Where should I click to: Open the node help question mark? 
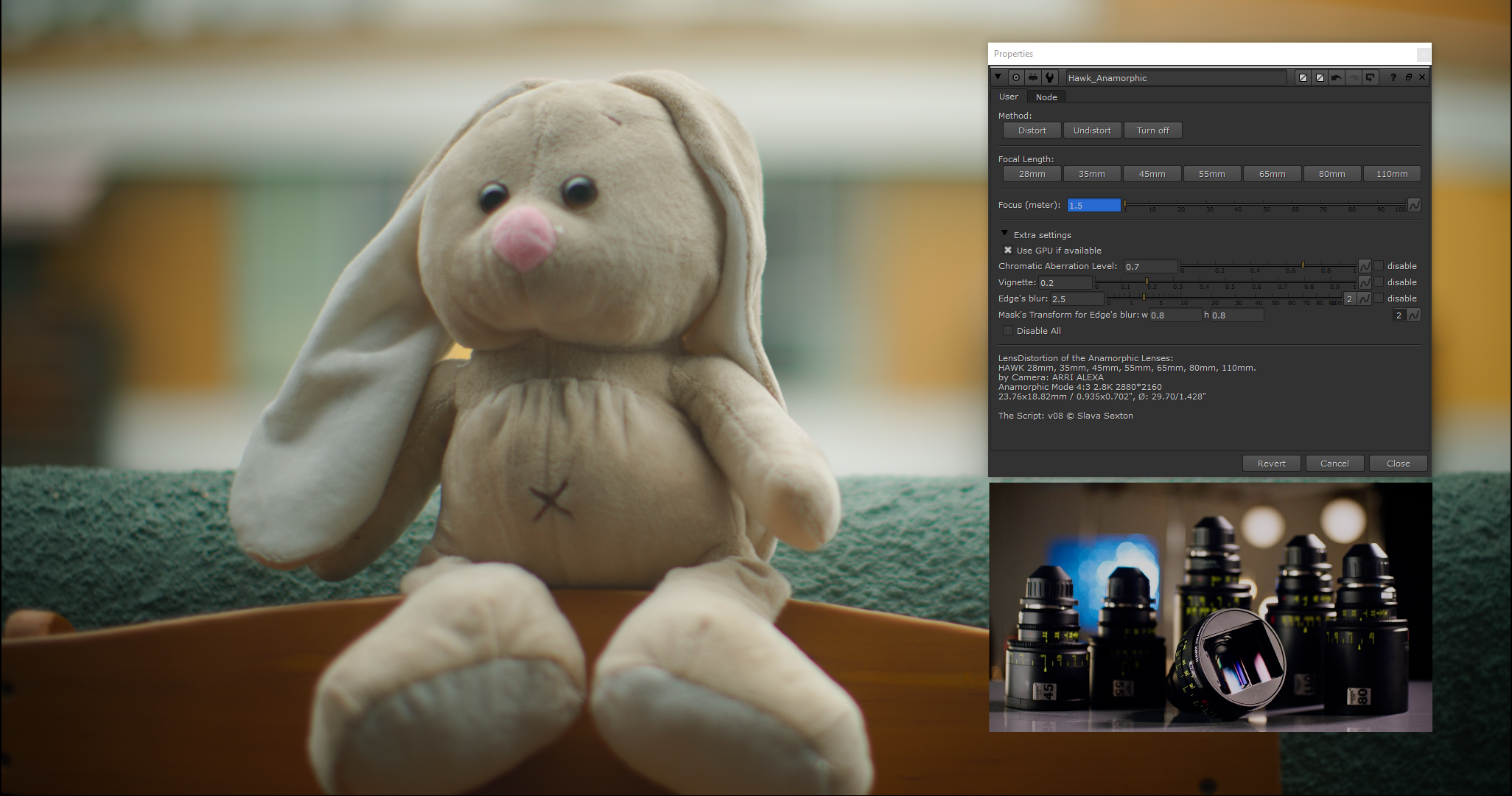click(x=1393, y=77)
